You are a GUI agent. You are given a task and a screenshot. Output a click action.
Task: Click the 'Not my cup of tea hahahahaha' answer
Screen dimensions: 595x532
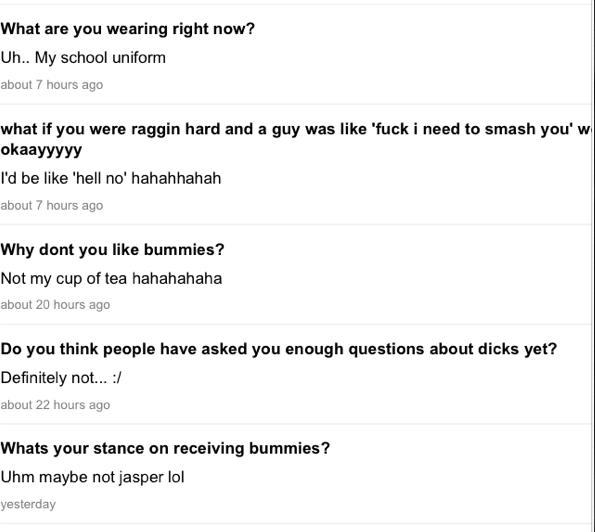coord(111,279)
